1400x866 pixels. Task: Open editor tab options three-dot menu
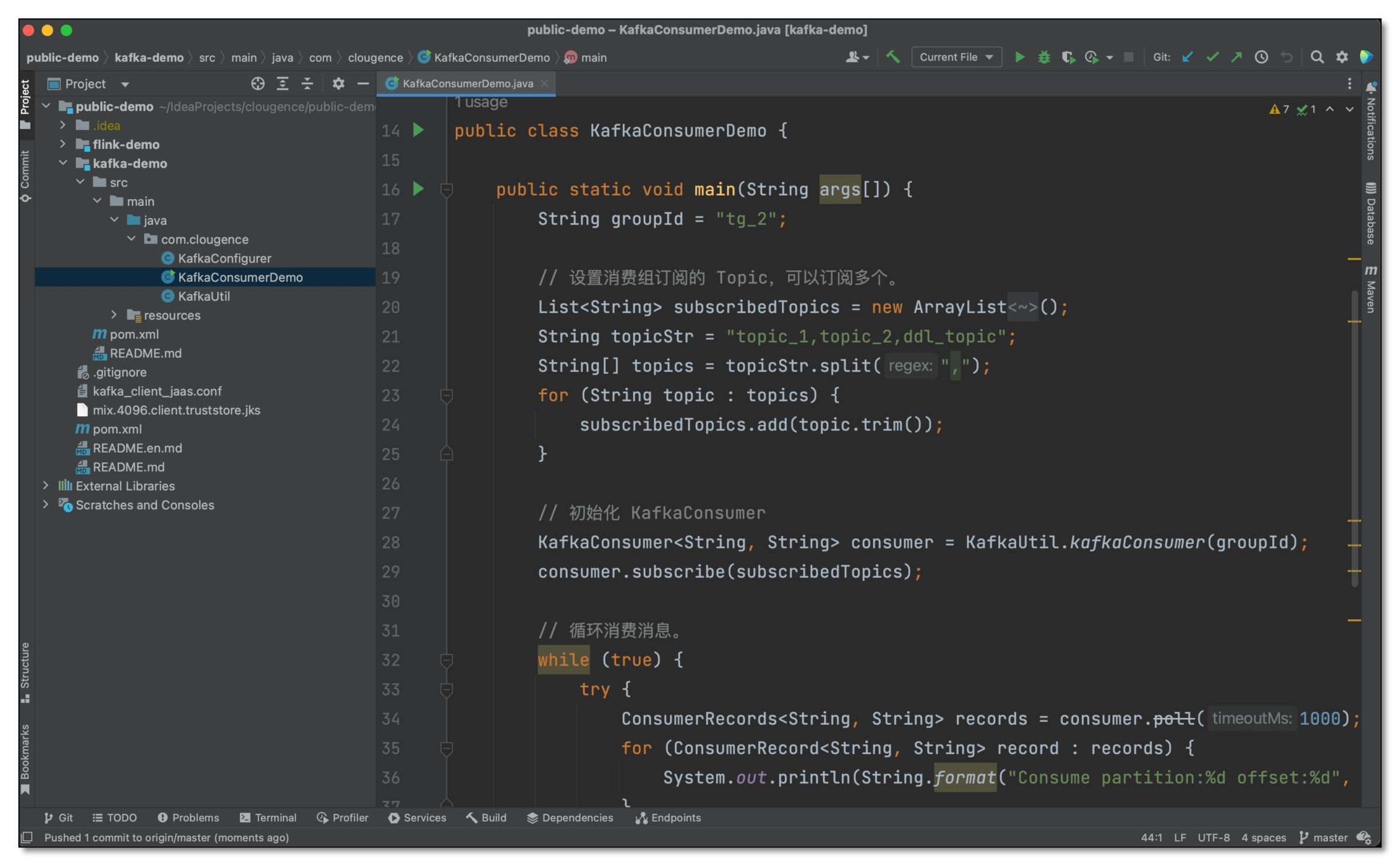[x=1349, y=84]
